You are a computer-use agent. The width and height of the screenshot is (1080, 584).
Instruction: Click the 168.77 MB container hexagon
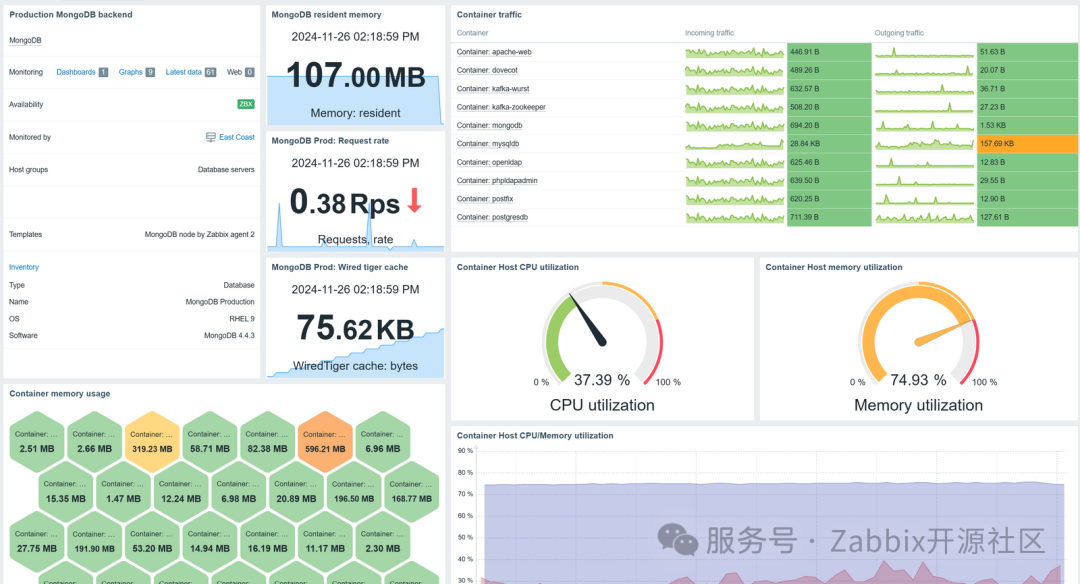click(x=412, y=492)
